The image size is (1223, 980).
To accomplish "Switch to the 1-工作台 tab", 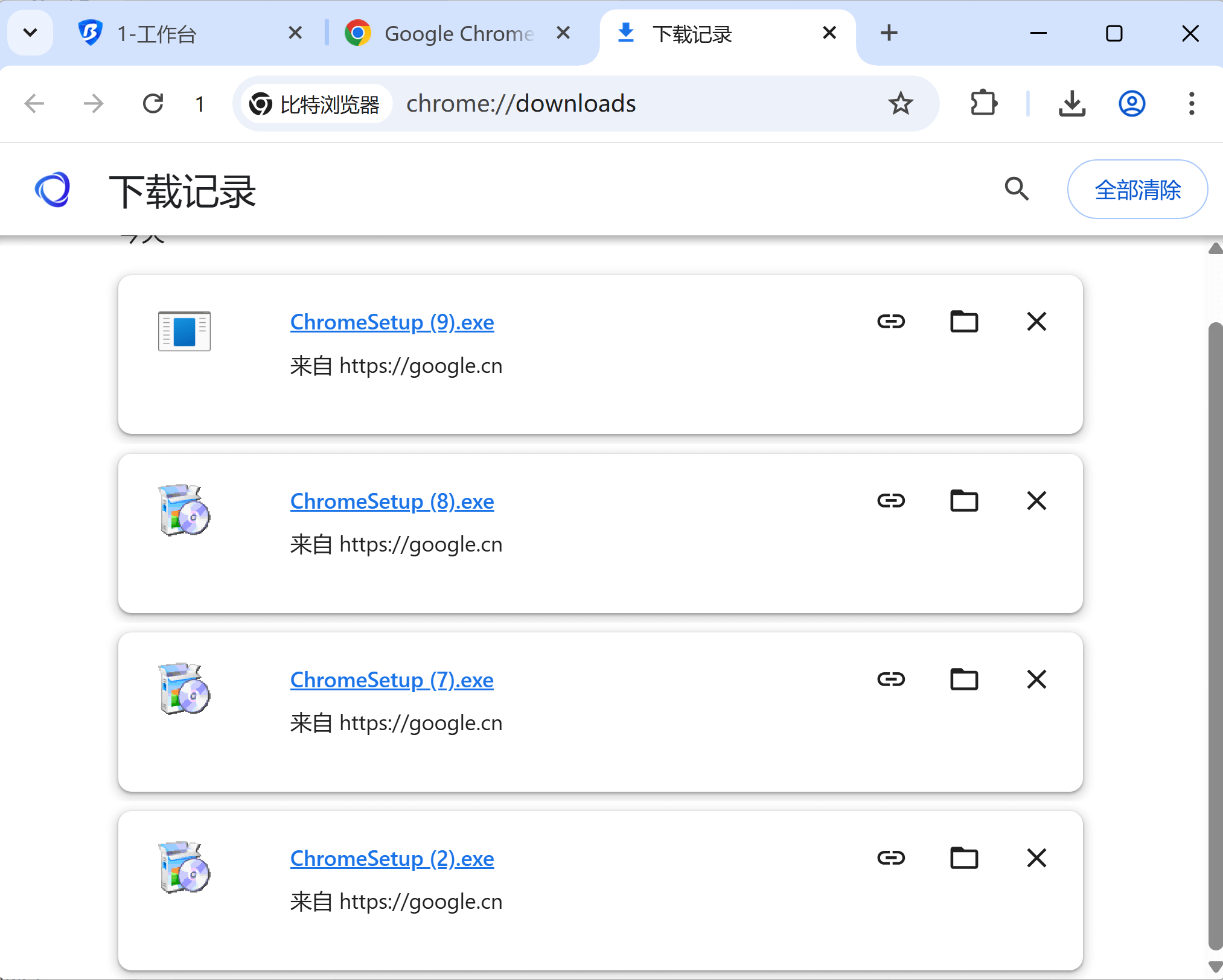I will coord(181,34).
